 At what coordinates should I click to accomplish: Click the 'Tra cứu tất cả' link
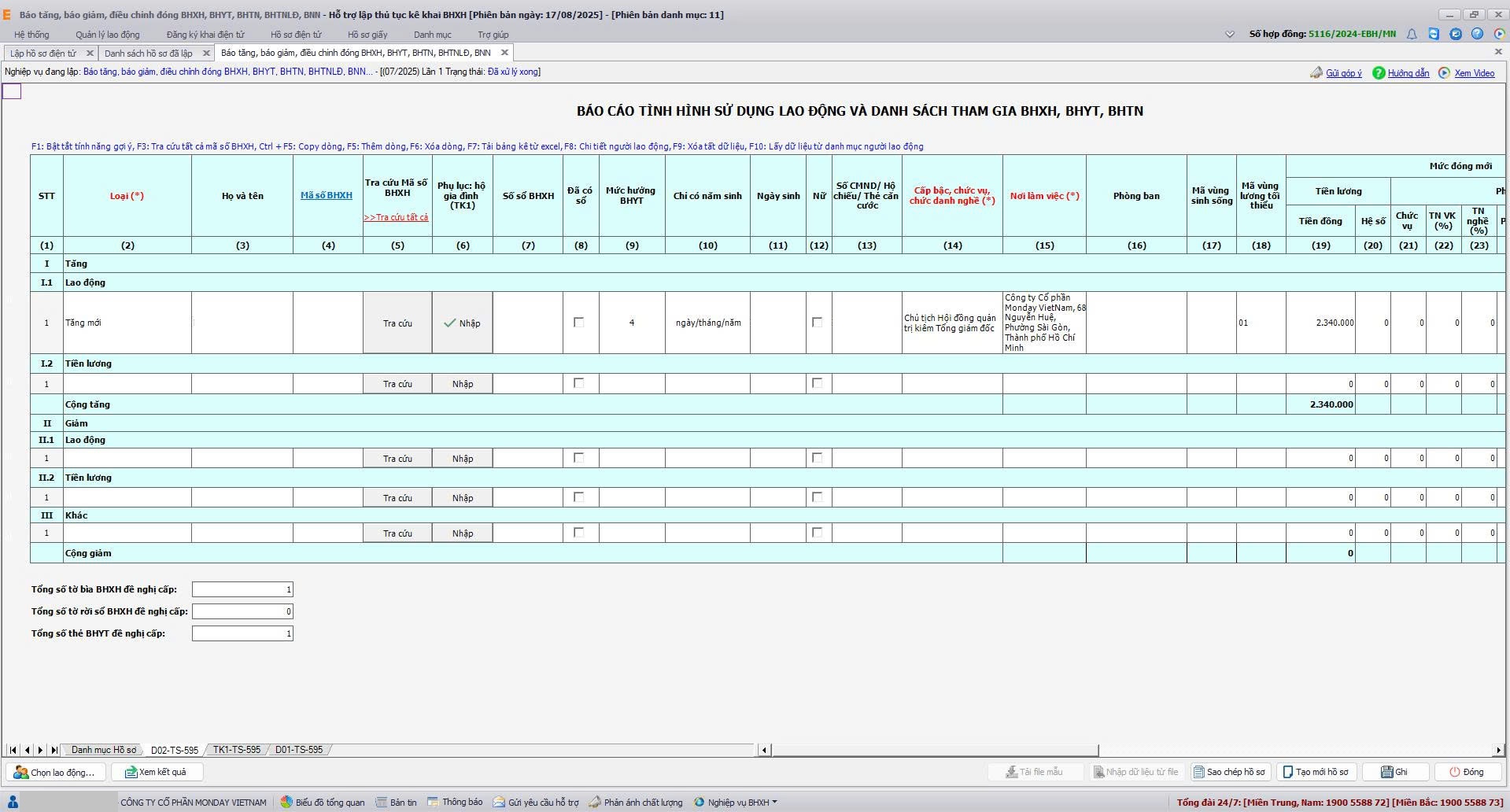pos(396,217)
